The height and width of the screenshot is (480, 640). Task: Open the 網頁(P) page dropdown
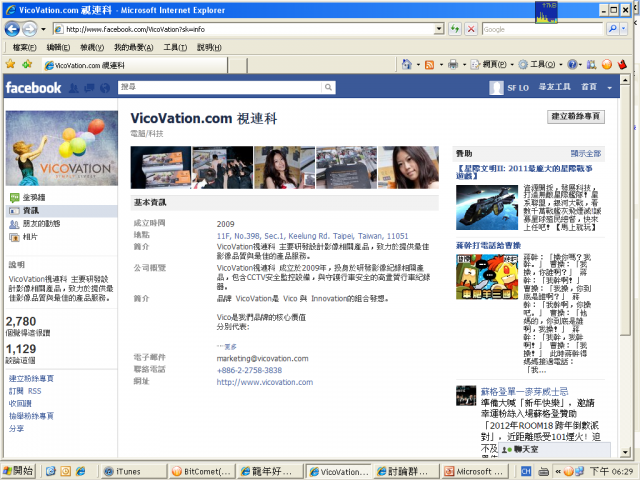click(x=492, y=64)
